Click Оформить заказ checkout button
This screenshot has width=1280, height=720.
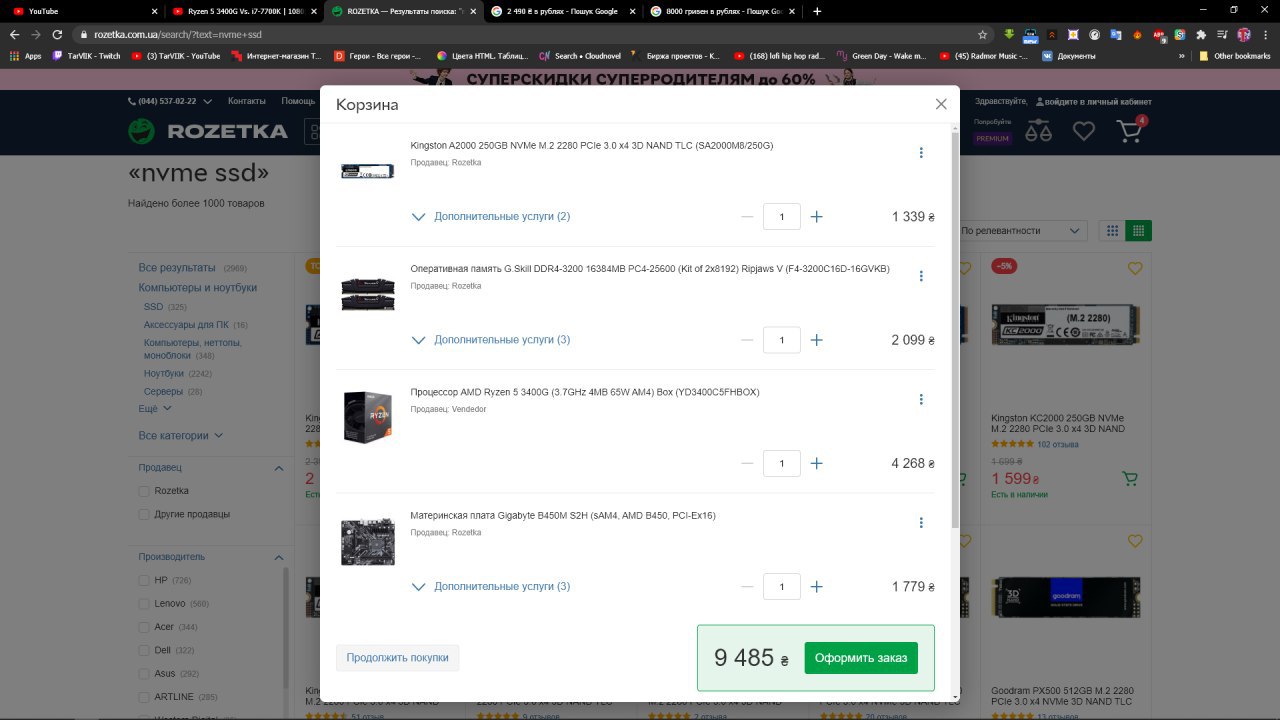coord(861,658)
